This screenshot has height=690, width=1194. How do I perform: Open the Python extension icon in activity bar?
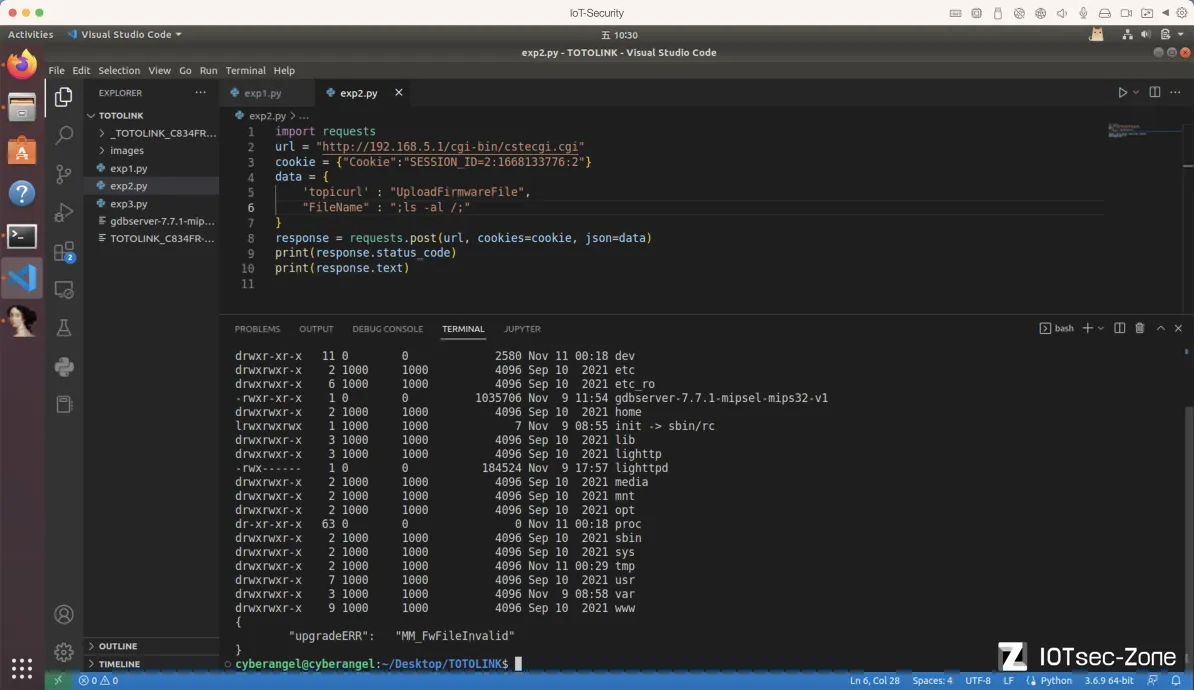click(64, 367)
